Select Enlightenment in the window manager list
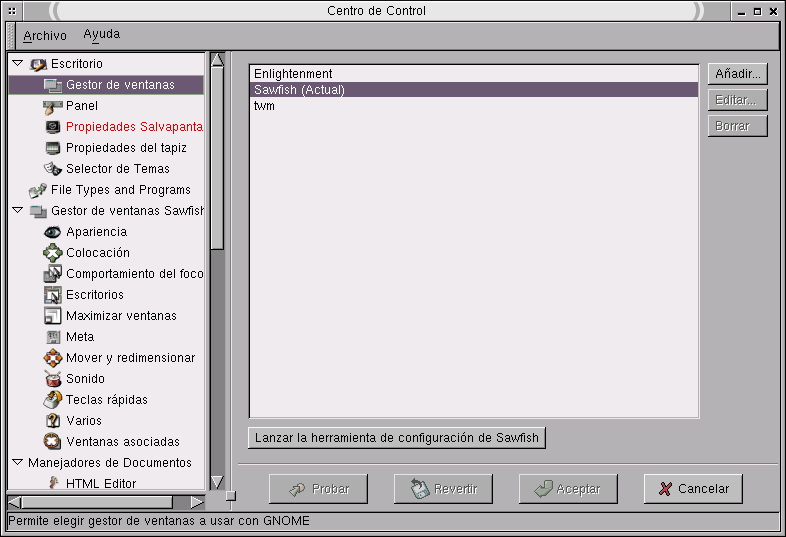This screenshot has width=786, height=537. pos(474,74)
